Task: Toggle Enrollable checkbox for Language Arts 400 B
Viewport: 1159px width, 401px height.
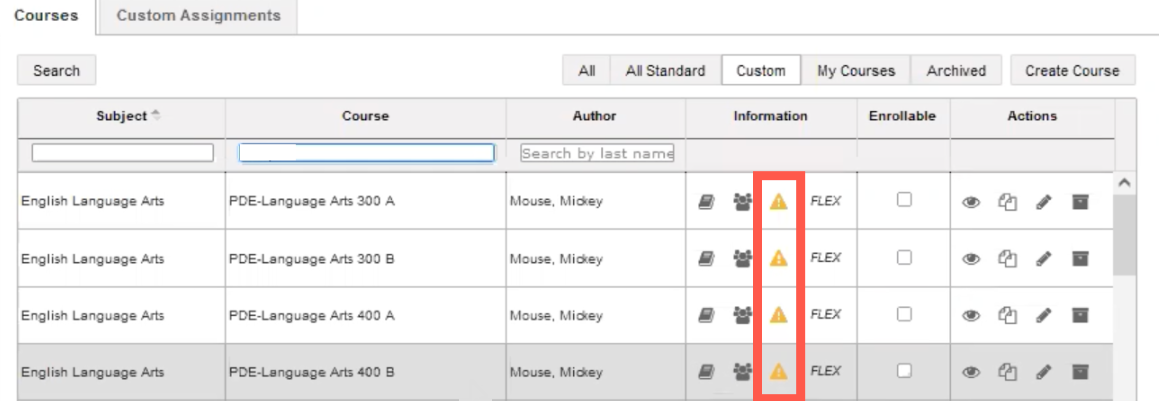Action: point(904,371)
